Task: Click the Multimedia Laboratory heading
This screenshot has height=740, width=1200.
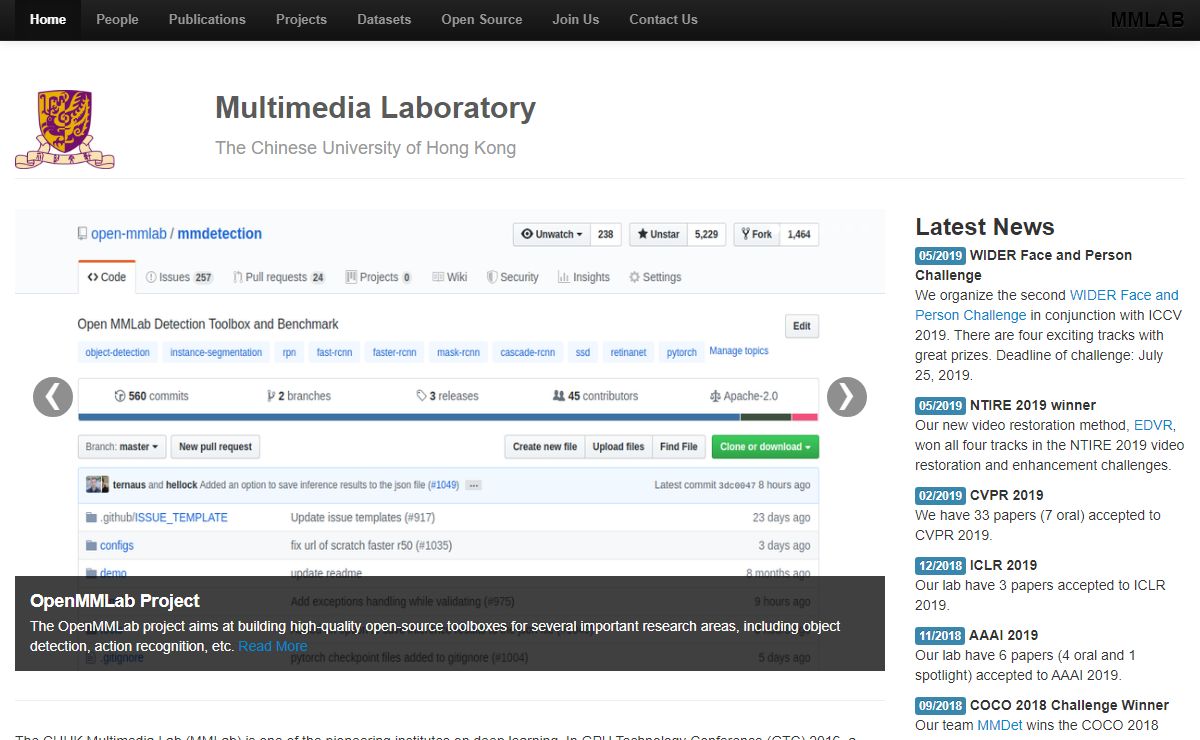Action: coord(375,107)
